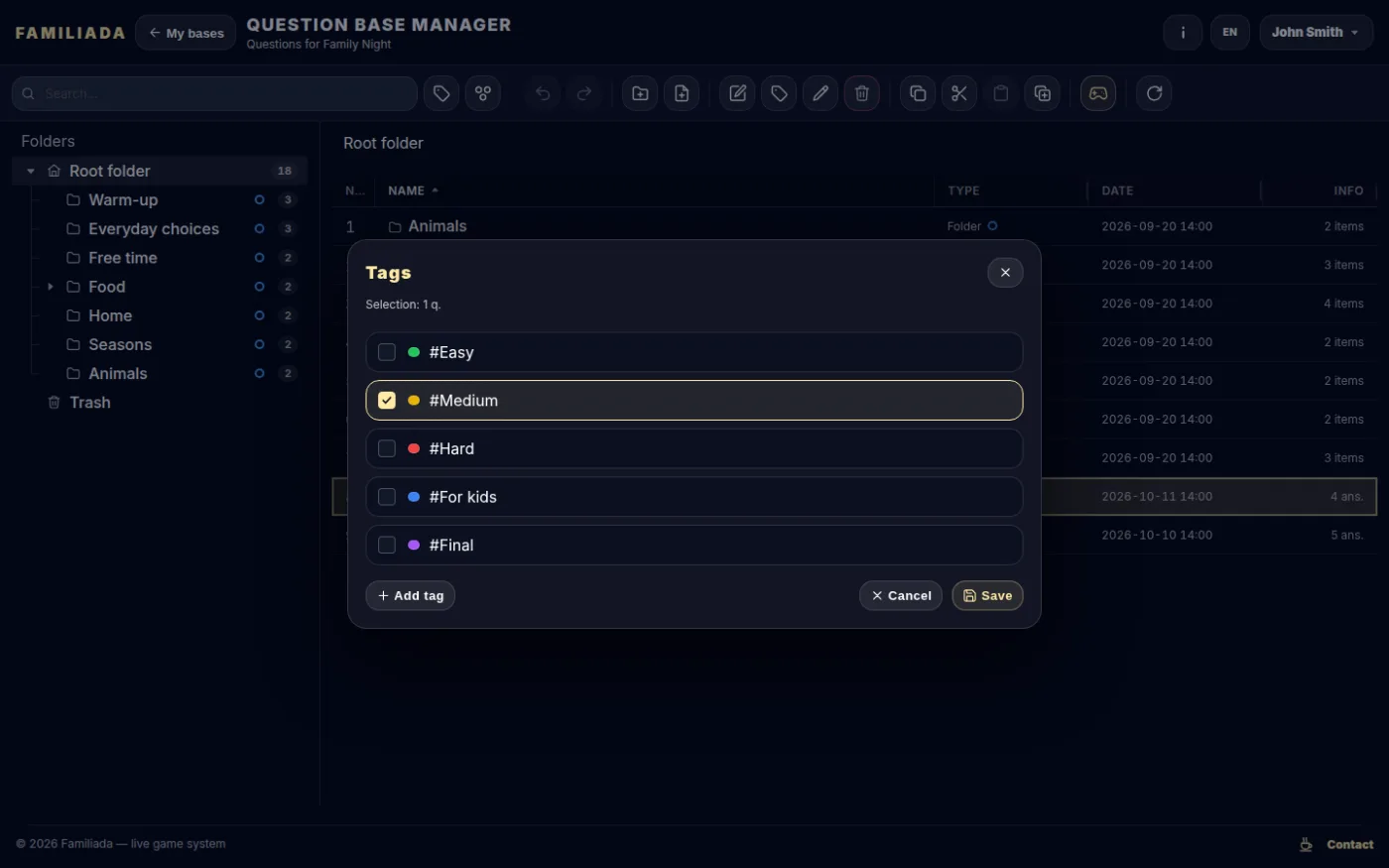Click the Add tag button
This screenshot has width=1389, height=868.
411,595
